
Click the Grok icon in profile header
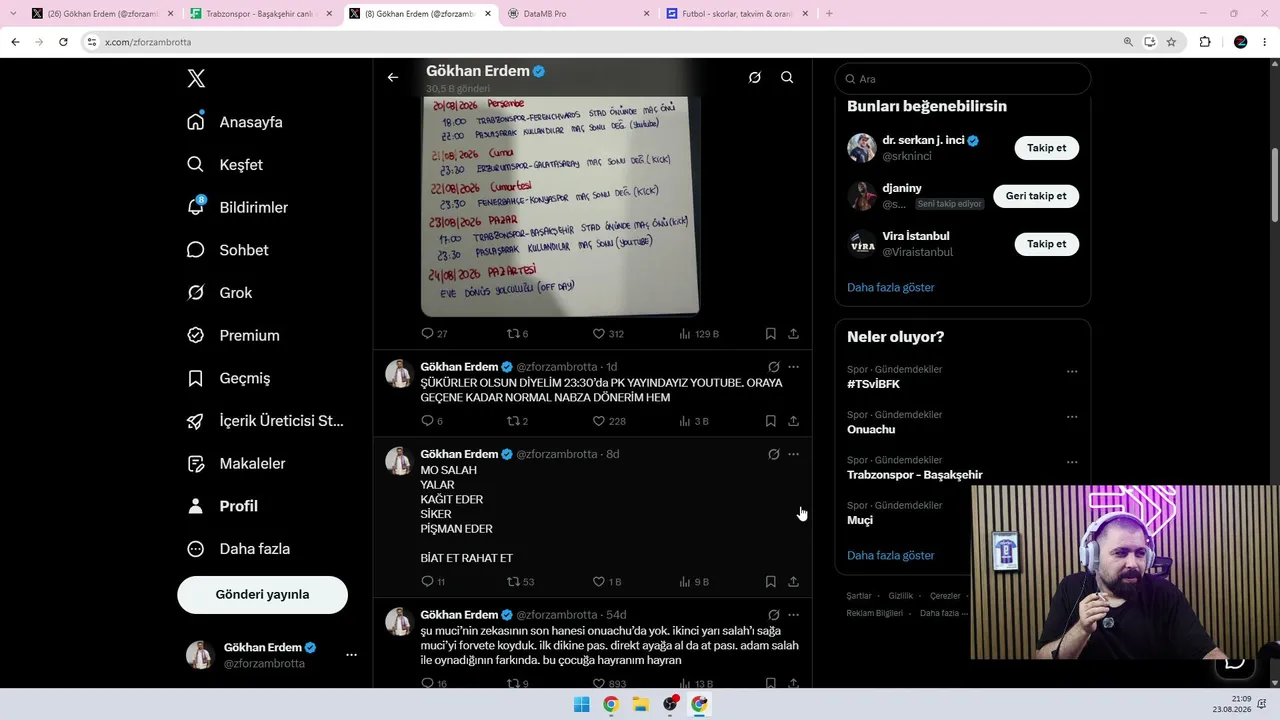755,77
